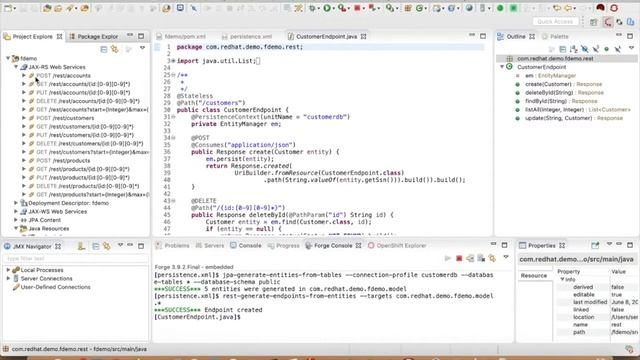Click the OpenShift red circular toolbar icon

pos(614,8)
